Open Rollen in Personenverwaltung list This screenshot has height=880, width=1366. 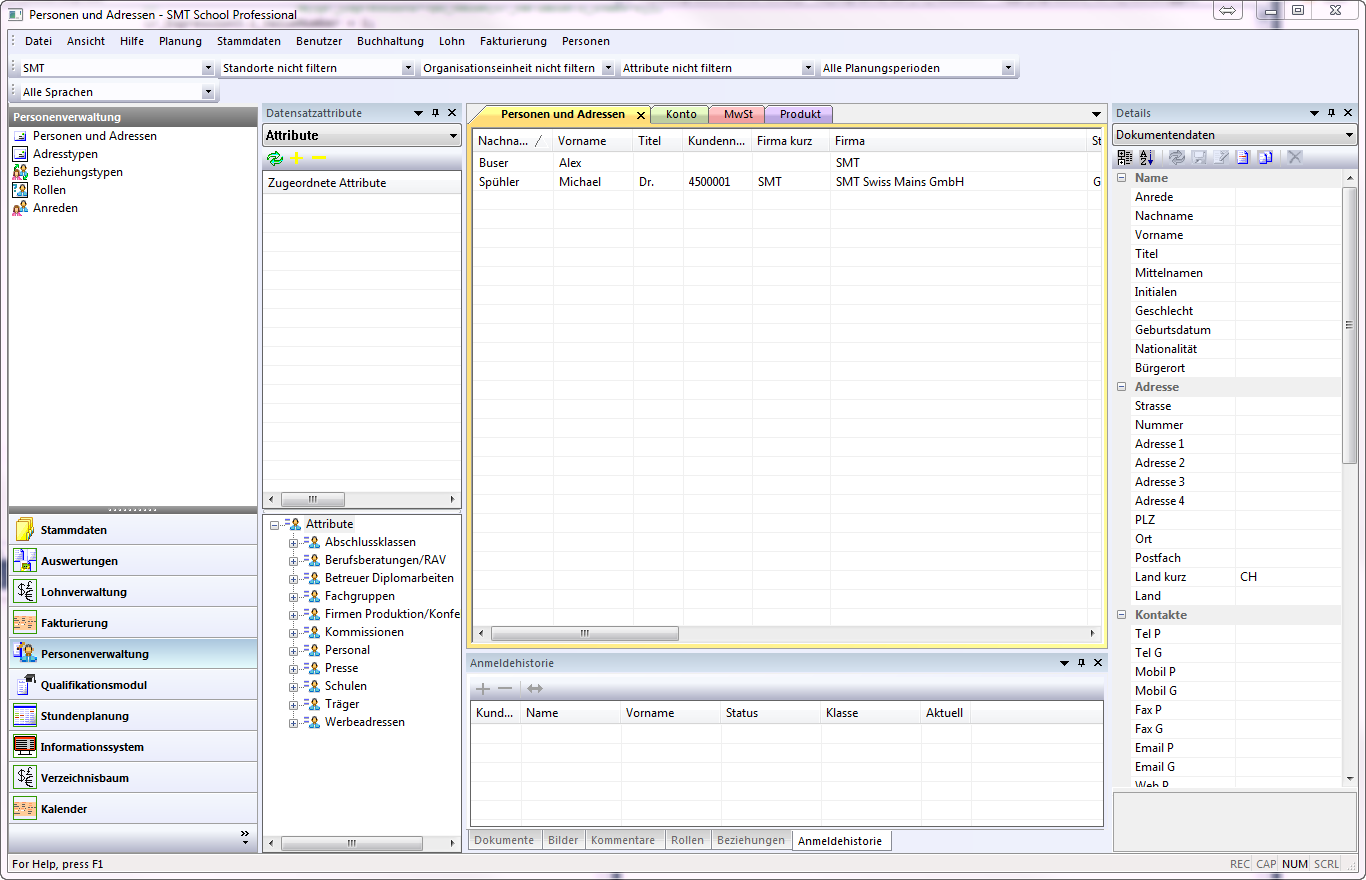pyautogui.click(x=49, y=190)
